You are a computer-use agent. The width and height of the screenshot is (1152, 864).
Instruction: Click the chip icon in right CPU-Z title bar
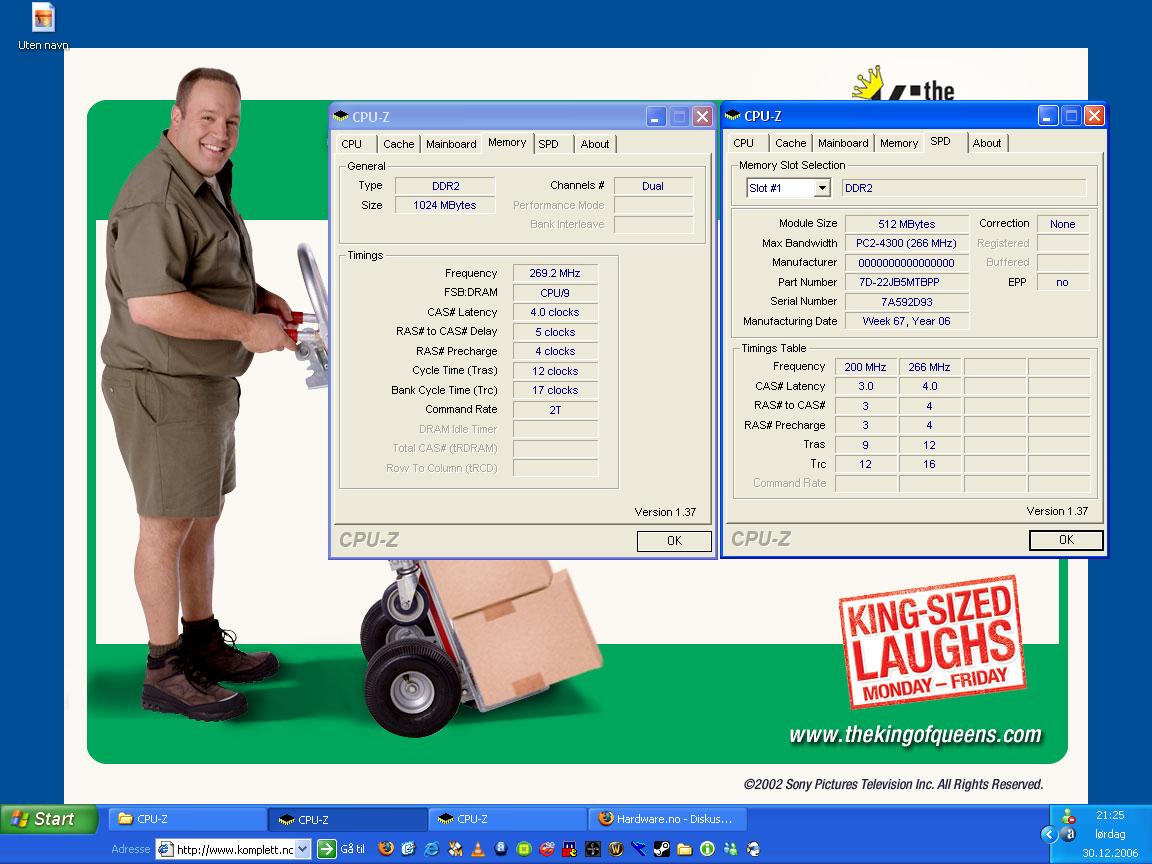coord(732,115)
